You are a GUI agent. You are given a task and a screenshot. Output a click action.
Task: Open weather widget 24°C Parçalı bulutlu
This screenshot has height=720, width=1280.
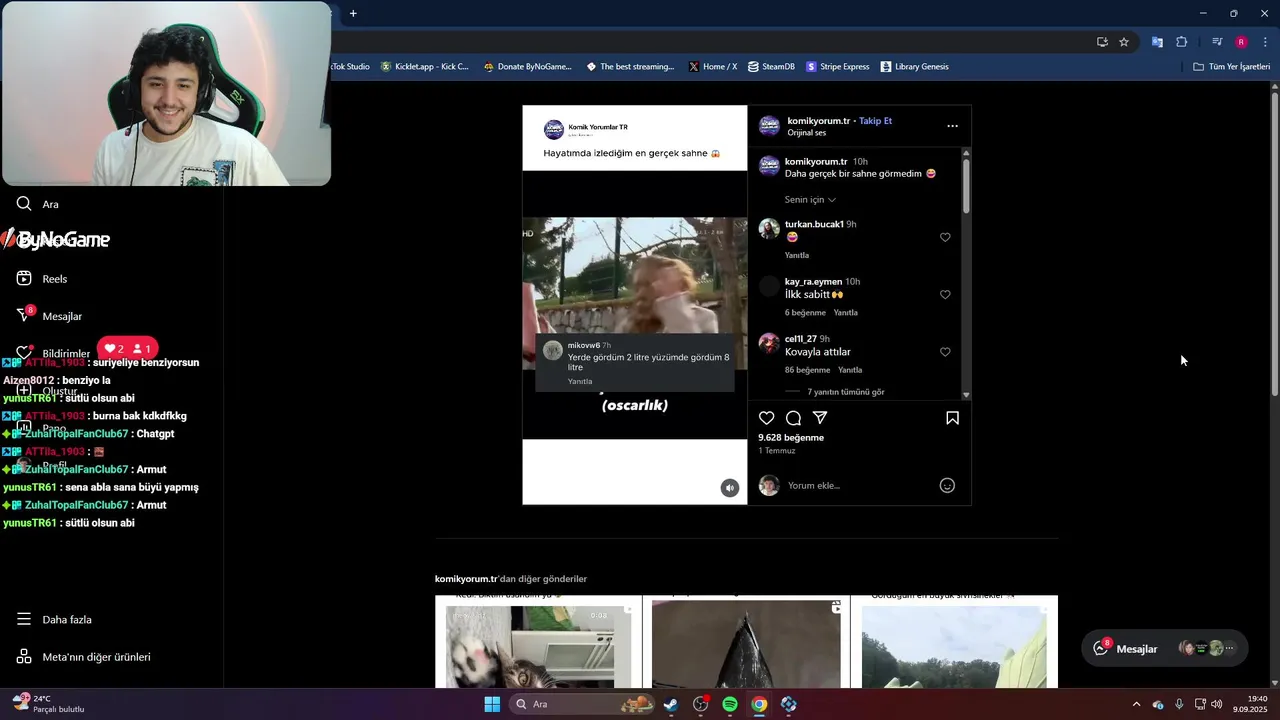(48, 704)
